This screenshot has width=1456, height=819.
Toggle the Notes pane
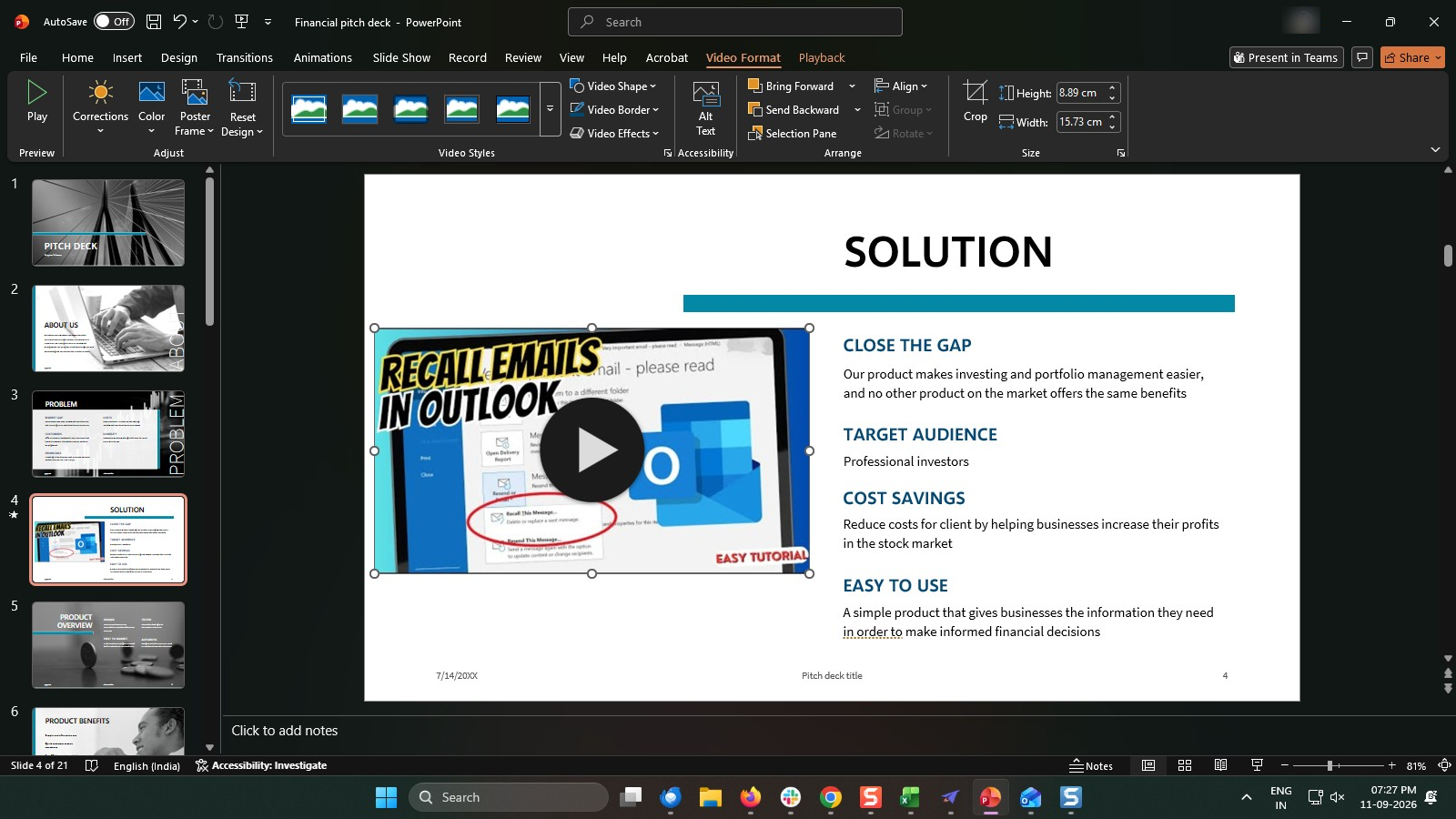[1091, 765]
